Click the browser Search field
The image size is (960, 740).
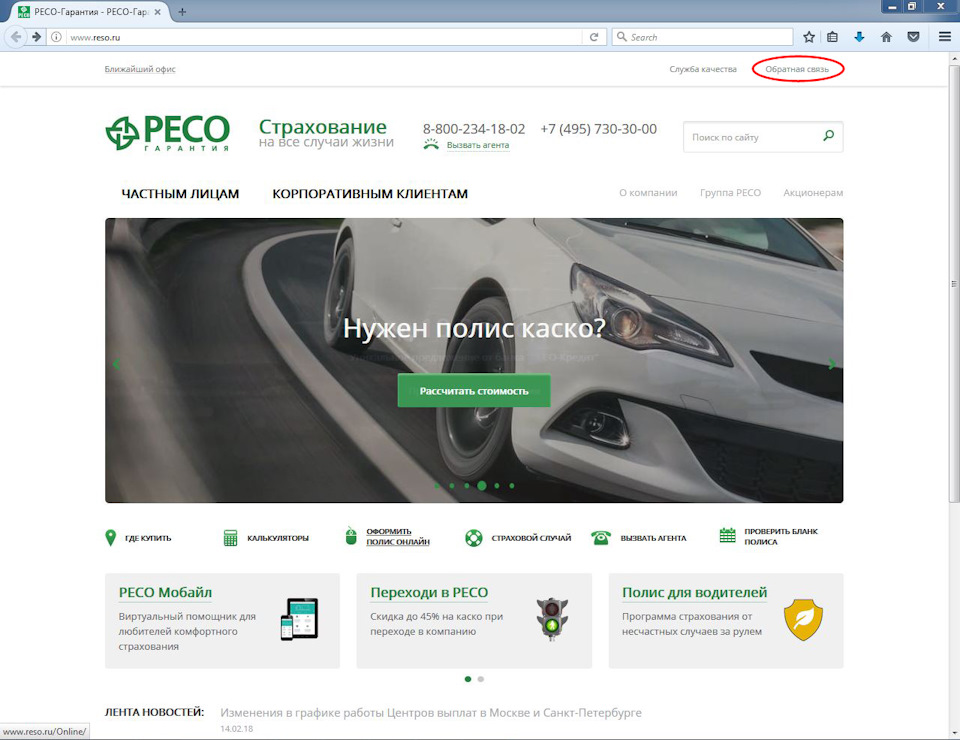(702, 37)
